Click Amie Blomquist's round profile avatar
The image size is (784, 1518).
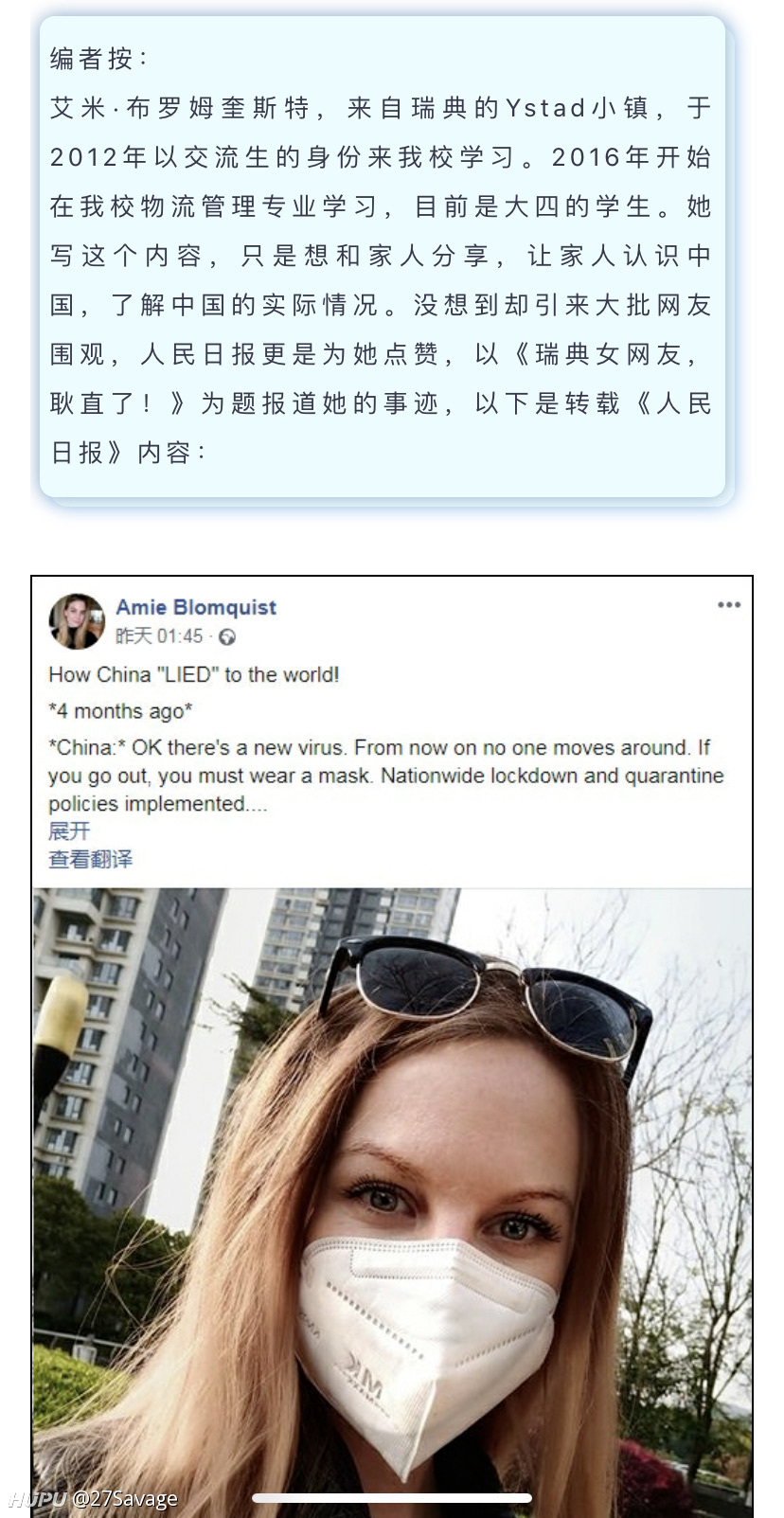click(77, 621)
